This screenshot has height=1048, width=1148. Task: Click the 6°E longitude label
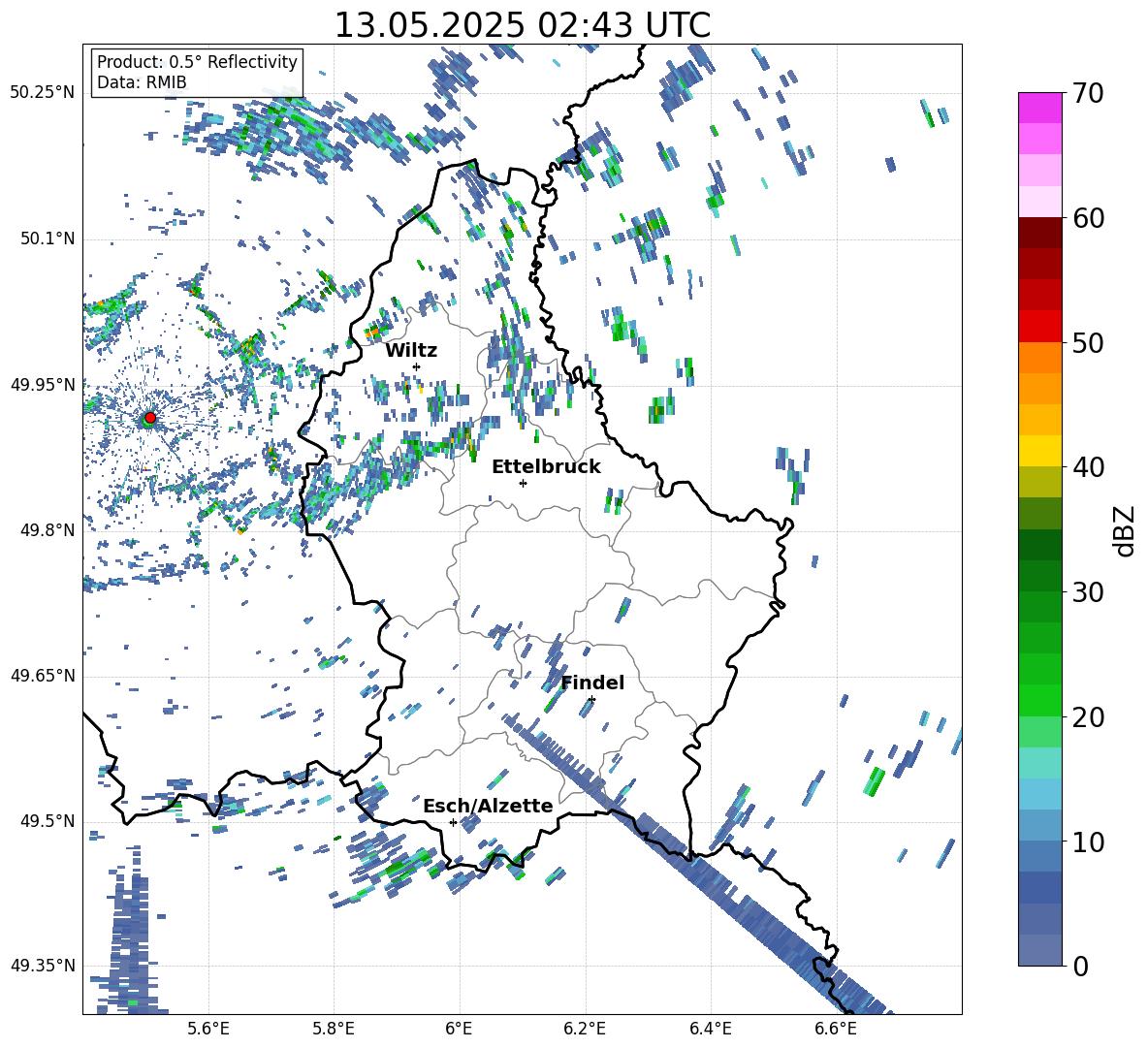pos(459,1029)
